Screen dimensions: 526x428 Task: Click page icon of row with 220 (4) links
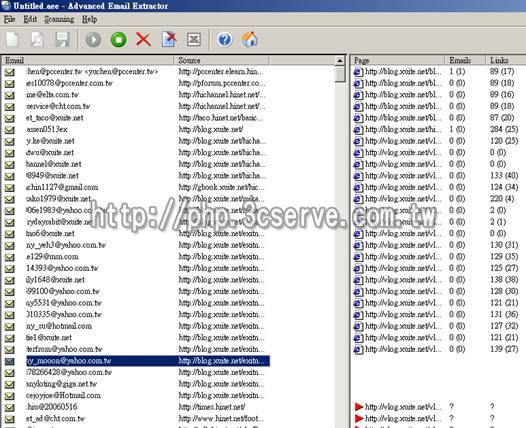pos(358,199)
